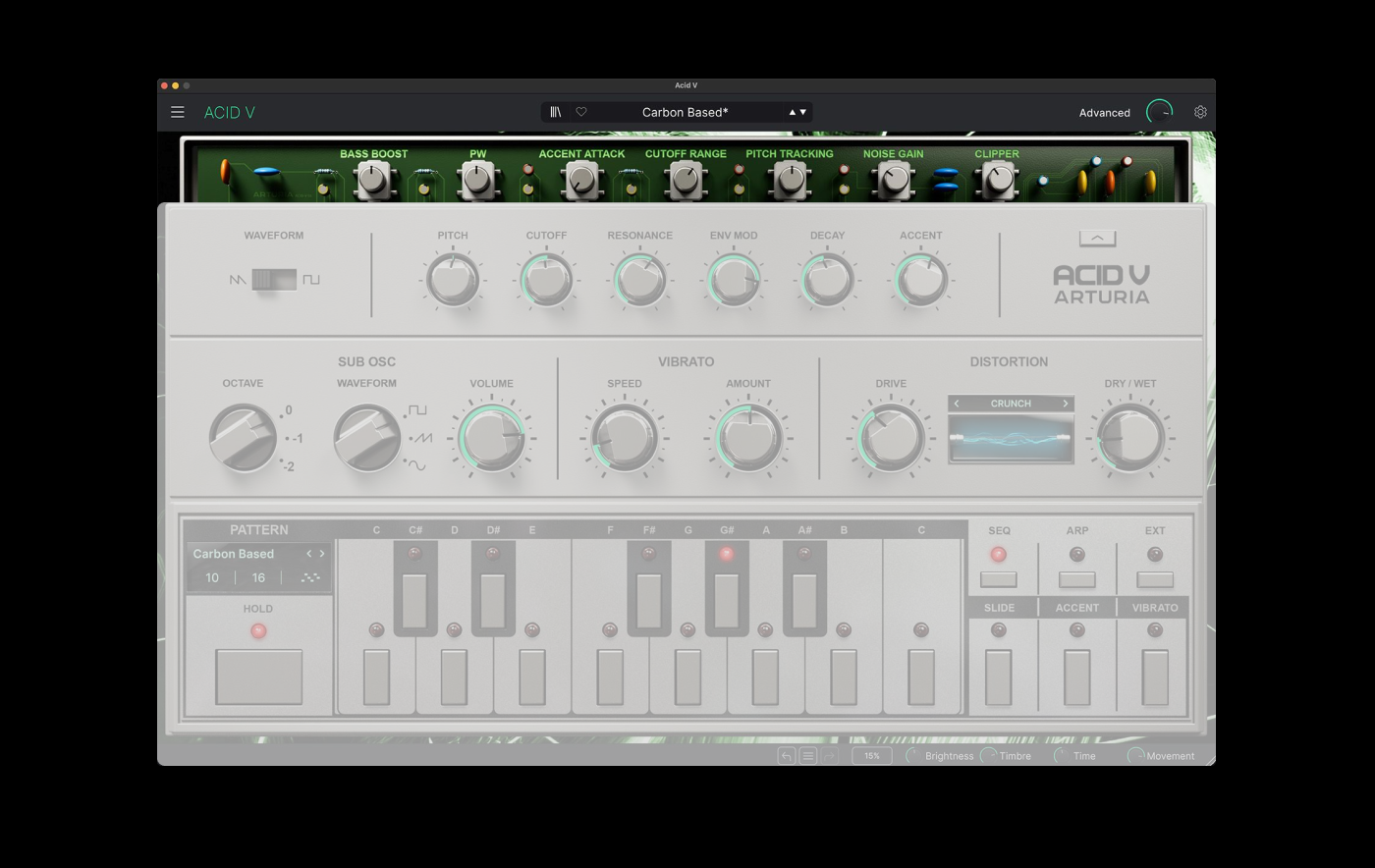Screen dimensions: 1375x868
Task: Click the redo arrow in the bottom bar
Action: pos(829,755)
